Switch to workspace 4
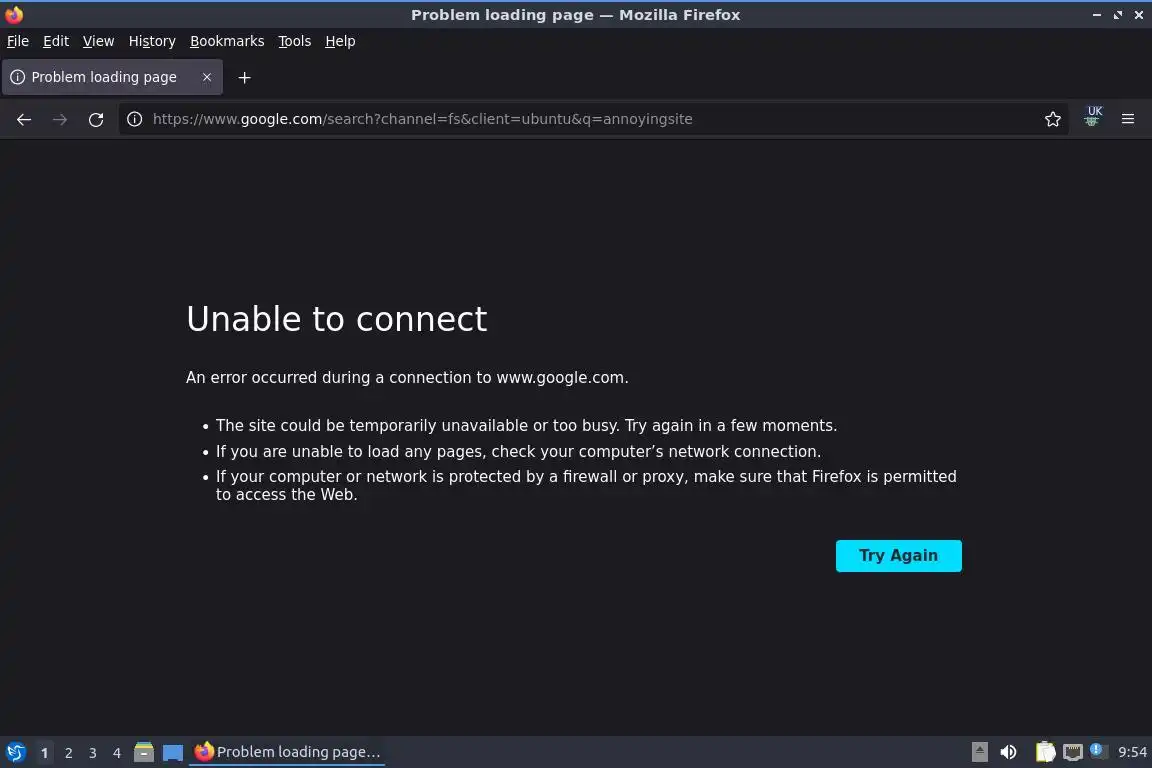The width and height of the screenshot is (1152, 768). coord(116,753)
